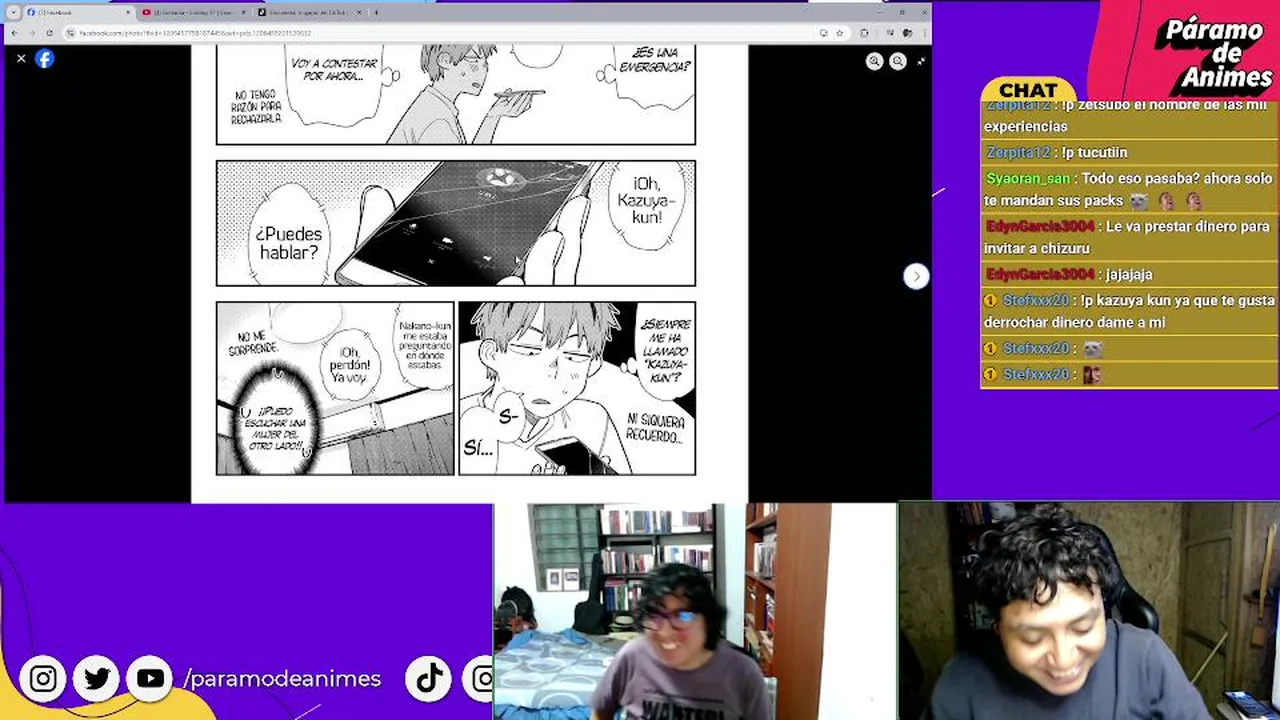Reload the current page
The height and width of the screenshot is (720, 1280).
[x=49, y=33]
